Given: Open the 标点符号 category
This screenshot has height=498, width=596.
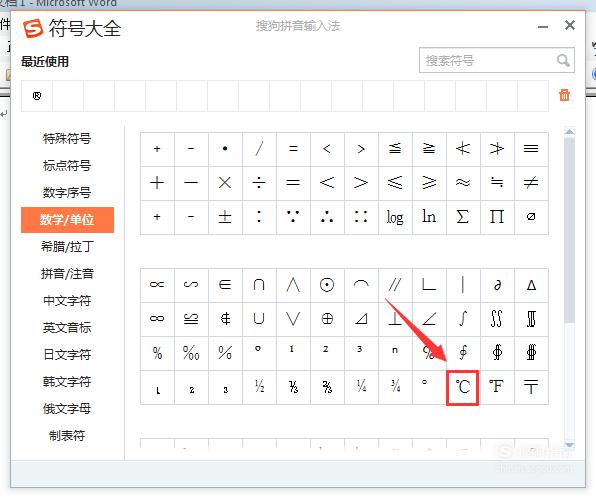Looking at the screenshot, I should click(x=67, y=166).
